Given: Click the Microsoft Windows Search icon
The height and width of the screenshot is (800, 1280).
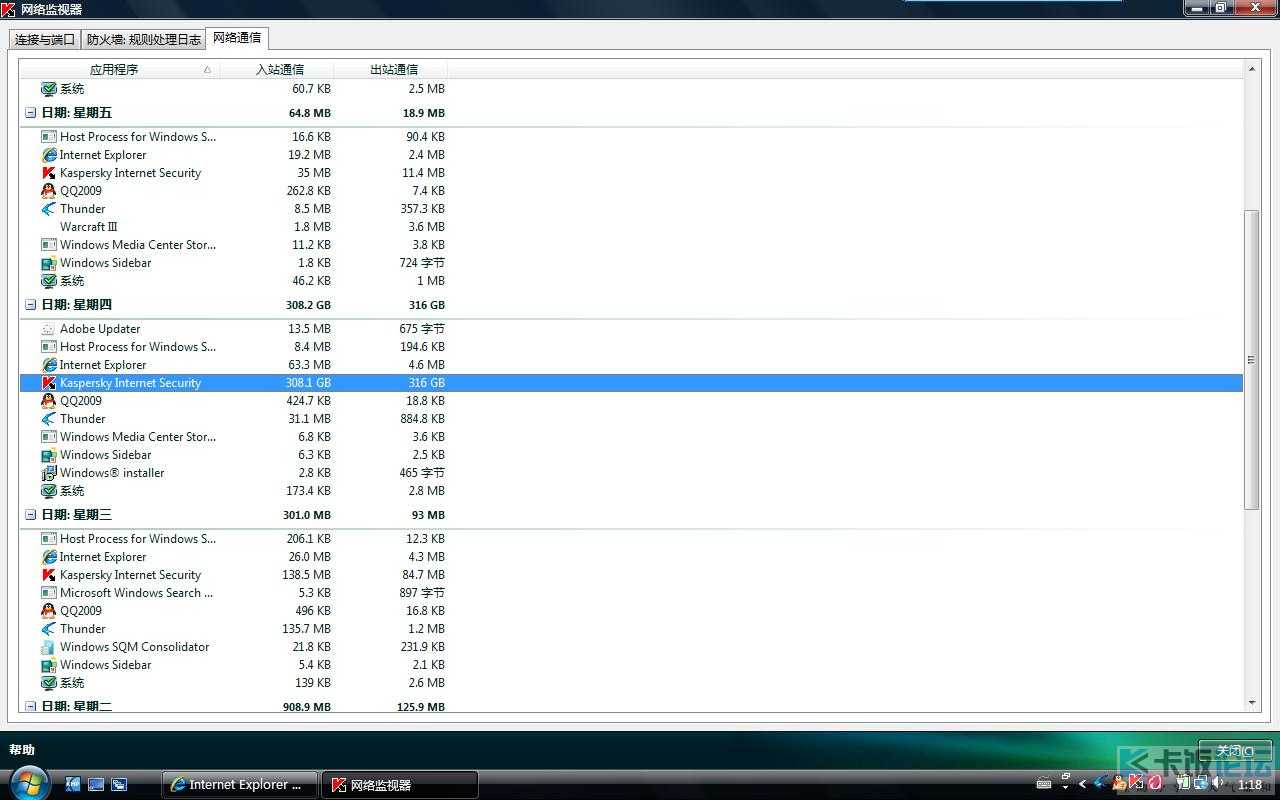Looking at the screenshot, I should click(49, 593).
